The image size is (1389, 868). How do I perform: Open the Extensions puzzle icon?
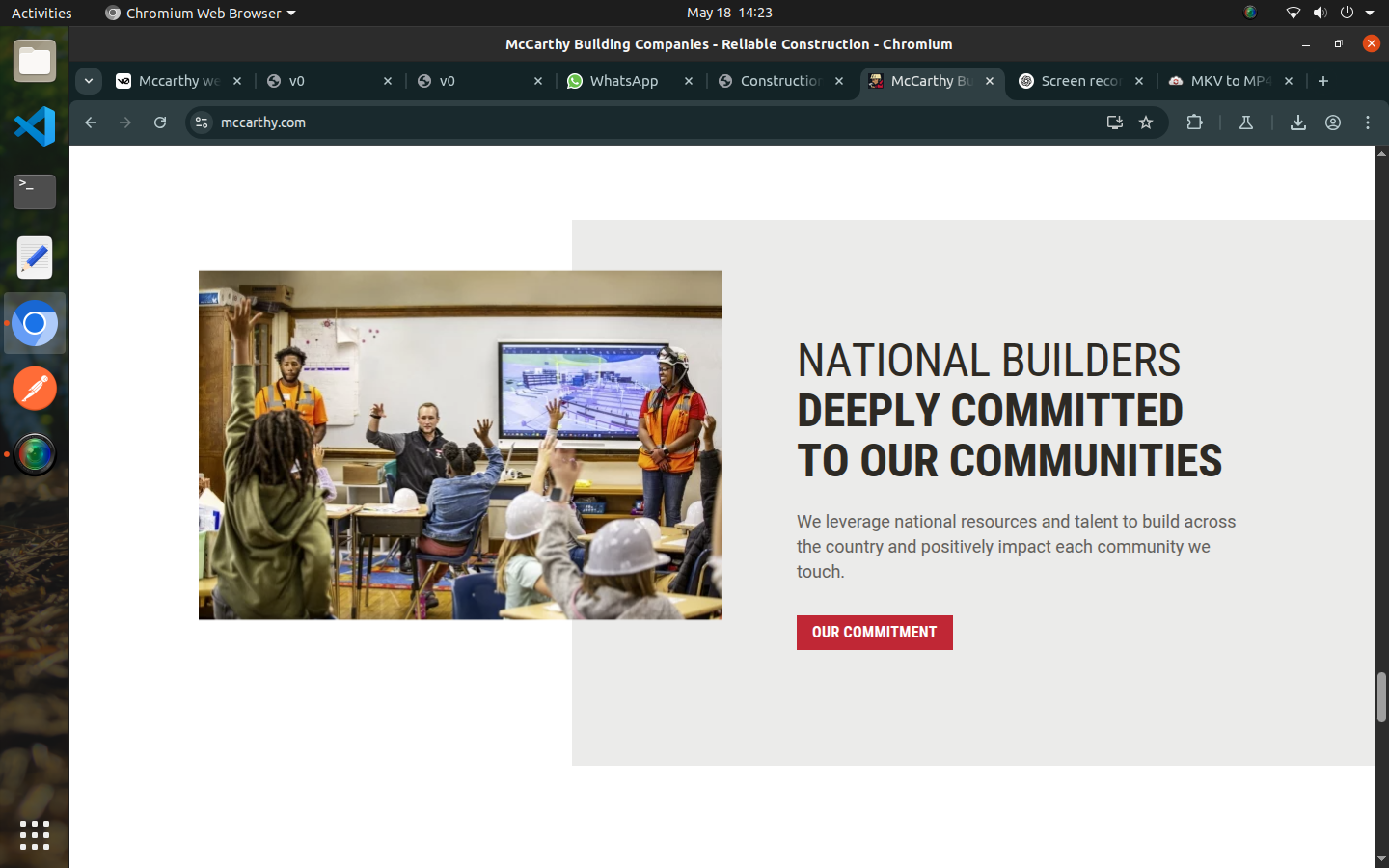(x=1194, y=122)
